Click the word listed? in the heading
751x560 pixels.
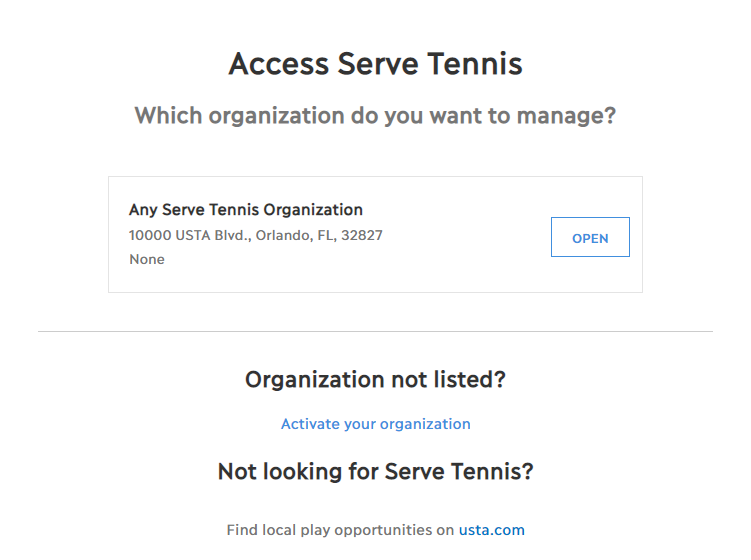[470, 379]
